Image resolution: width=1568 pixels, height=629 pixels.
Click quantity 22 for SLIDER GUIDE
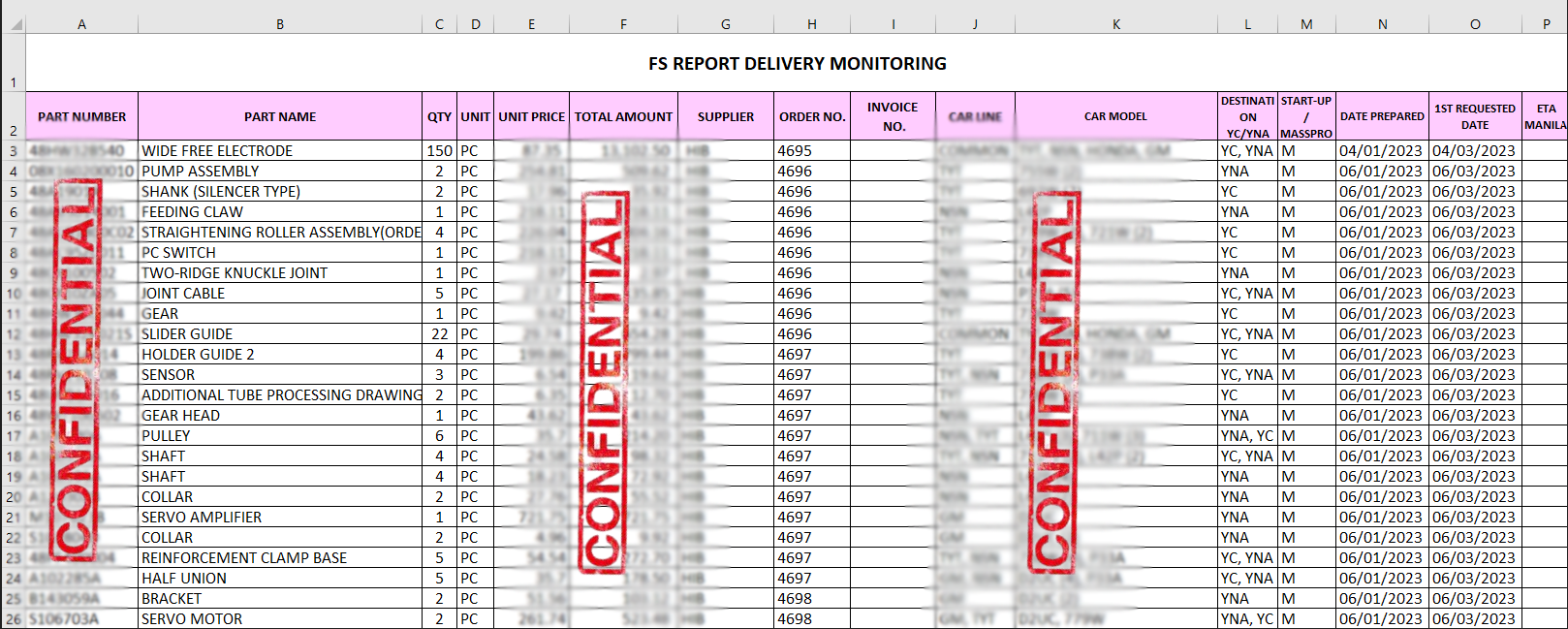[x=439, y=334]
